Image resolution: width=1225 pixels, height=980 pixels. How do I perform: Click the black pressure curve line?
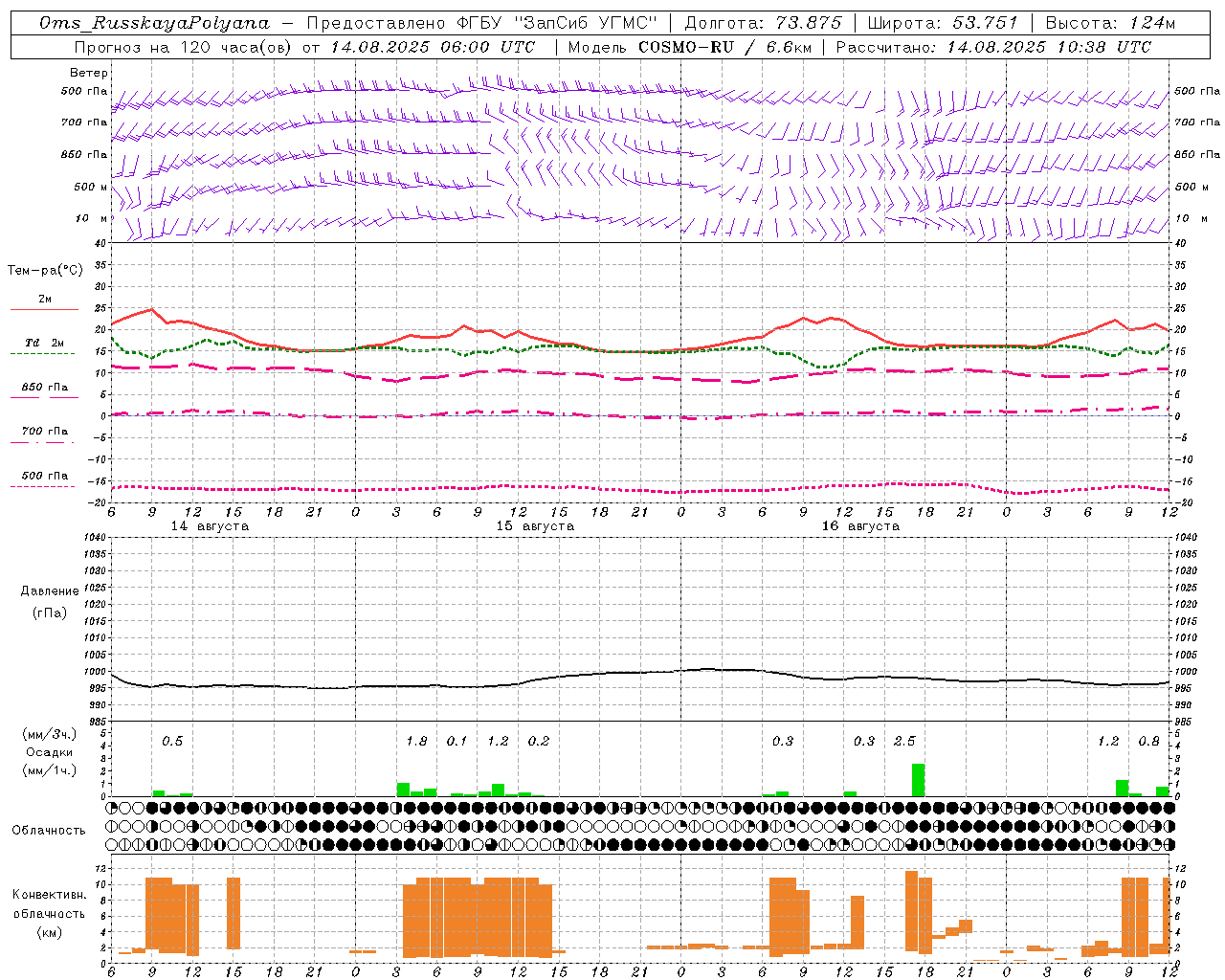click(x=641, y=672)
